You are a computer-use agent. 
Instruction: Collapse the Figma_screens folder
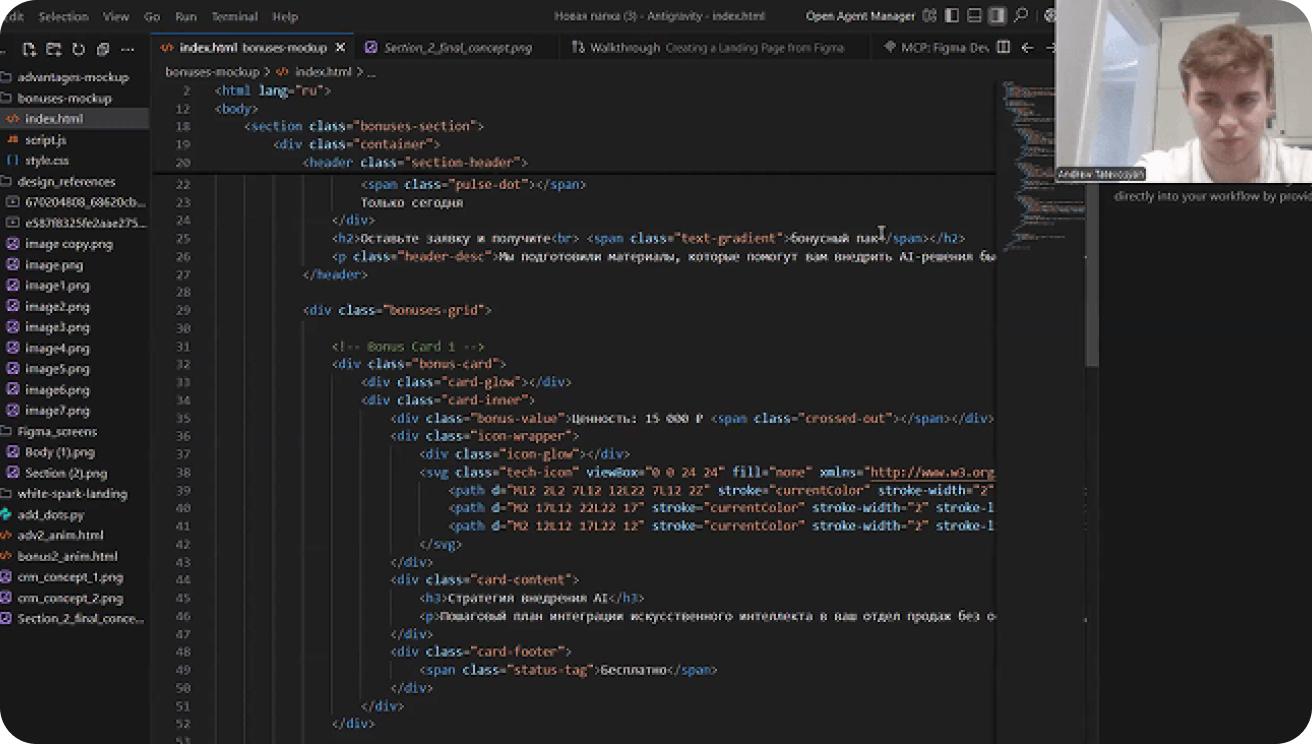[x=57, y=432]
